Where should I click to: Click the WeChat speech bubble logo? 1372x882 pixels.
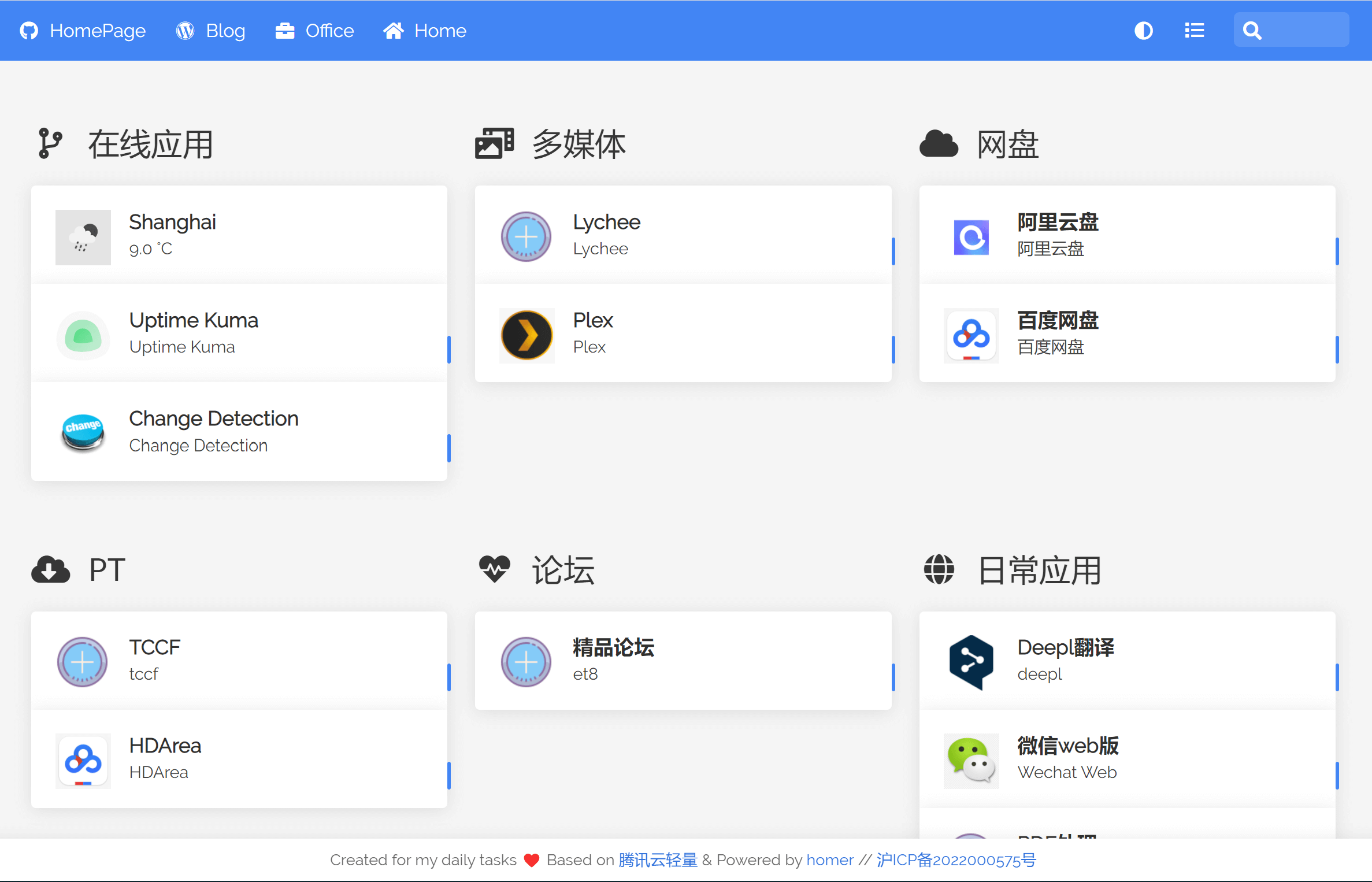point(971,760)
